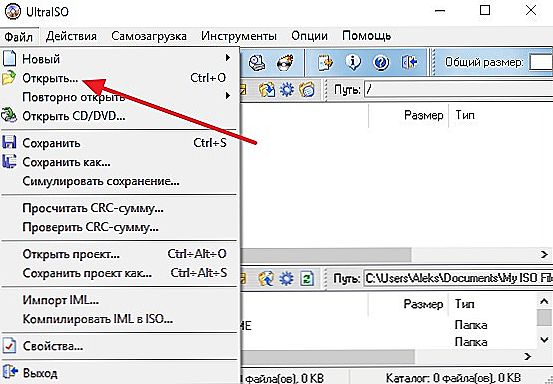553x384 pixels.
Task: Click the Каталог: 0 файла(ов) status text
Action: click(453, 378)
